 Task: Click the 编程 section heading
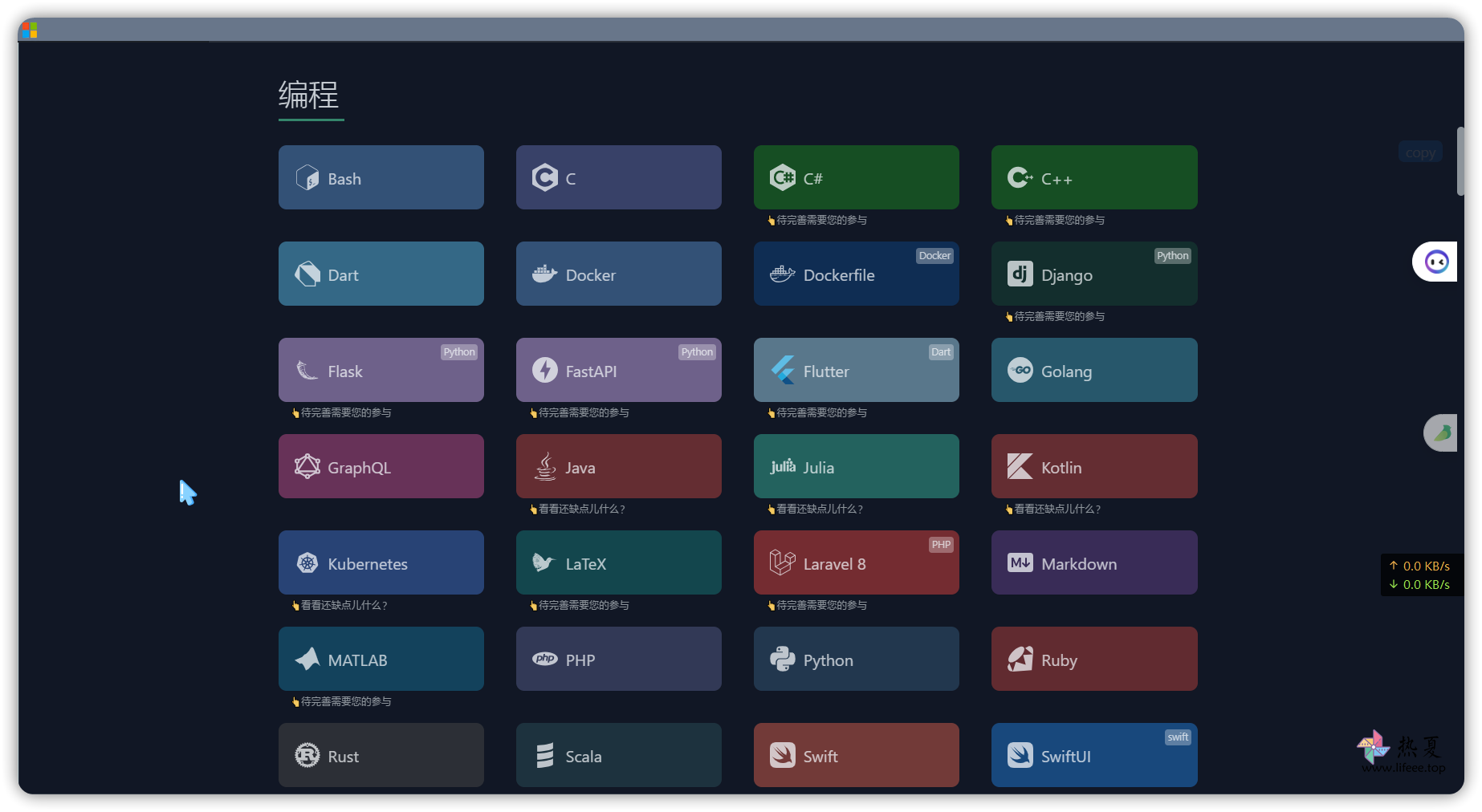(x=309, y=95)
